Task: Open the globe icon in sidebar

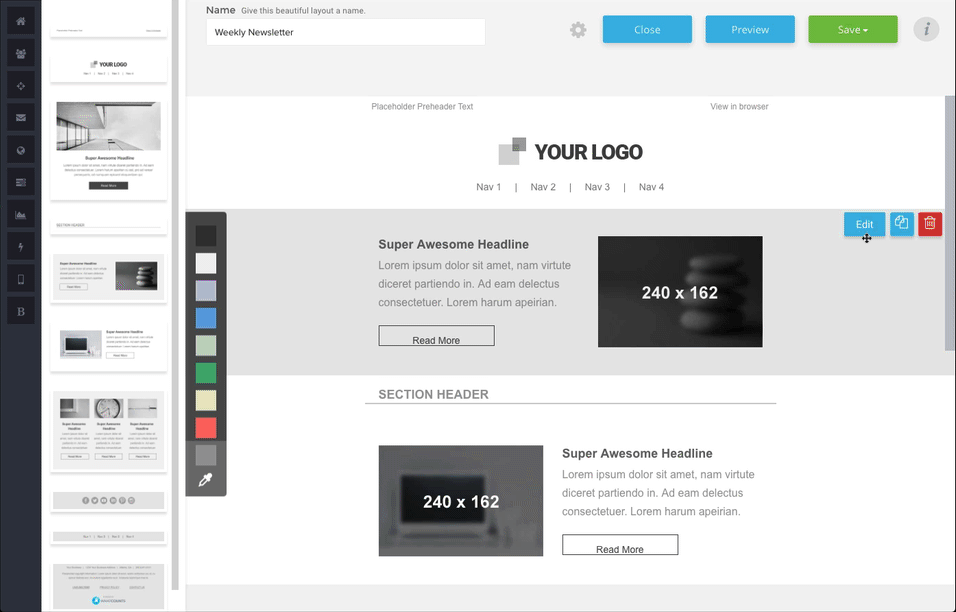Action: (x=20, y=150)
